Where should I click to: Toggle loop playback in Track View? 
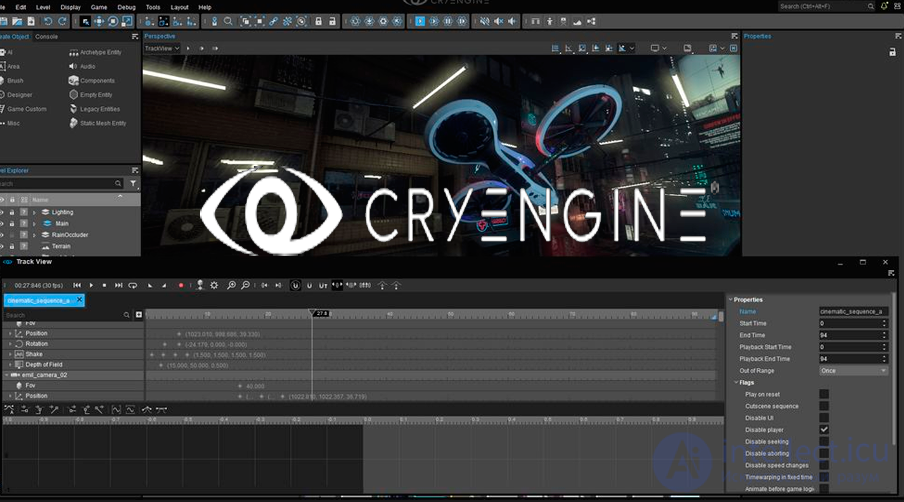(133, 285)
